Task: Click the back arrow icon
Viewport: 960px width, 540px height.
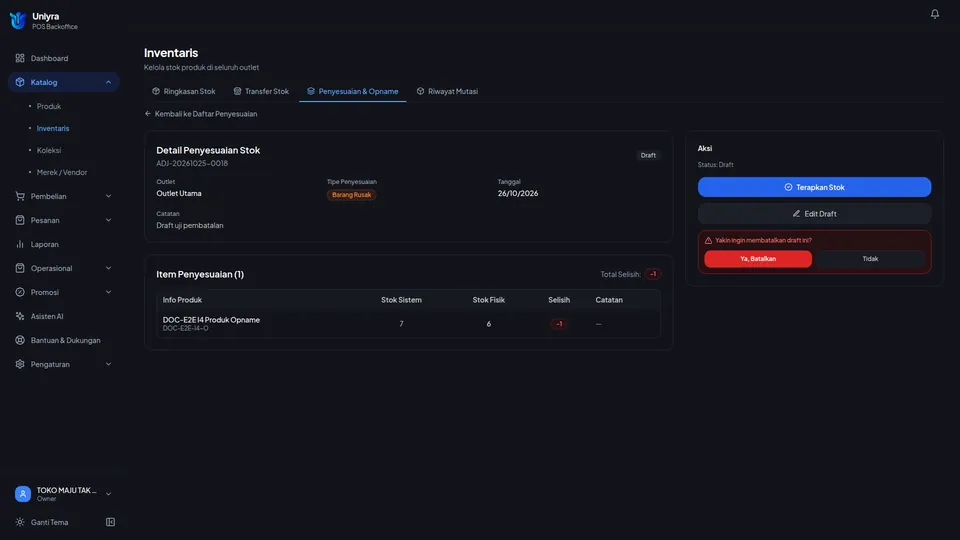Action: (148, 114)
